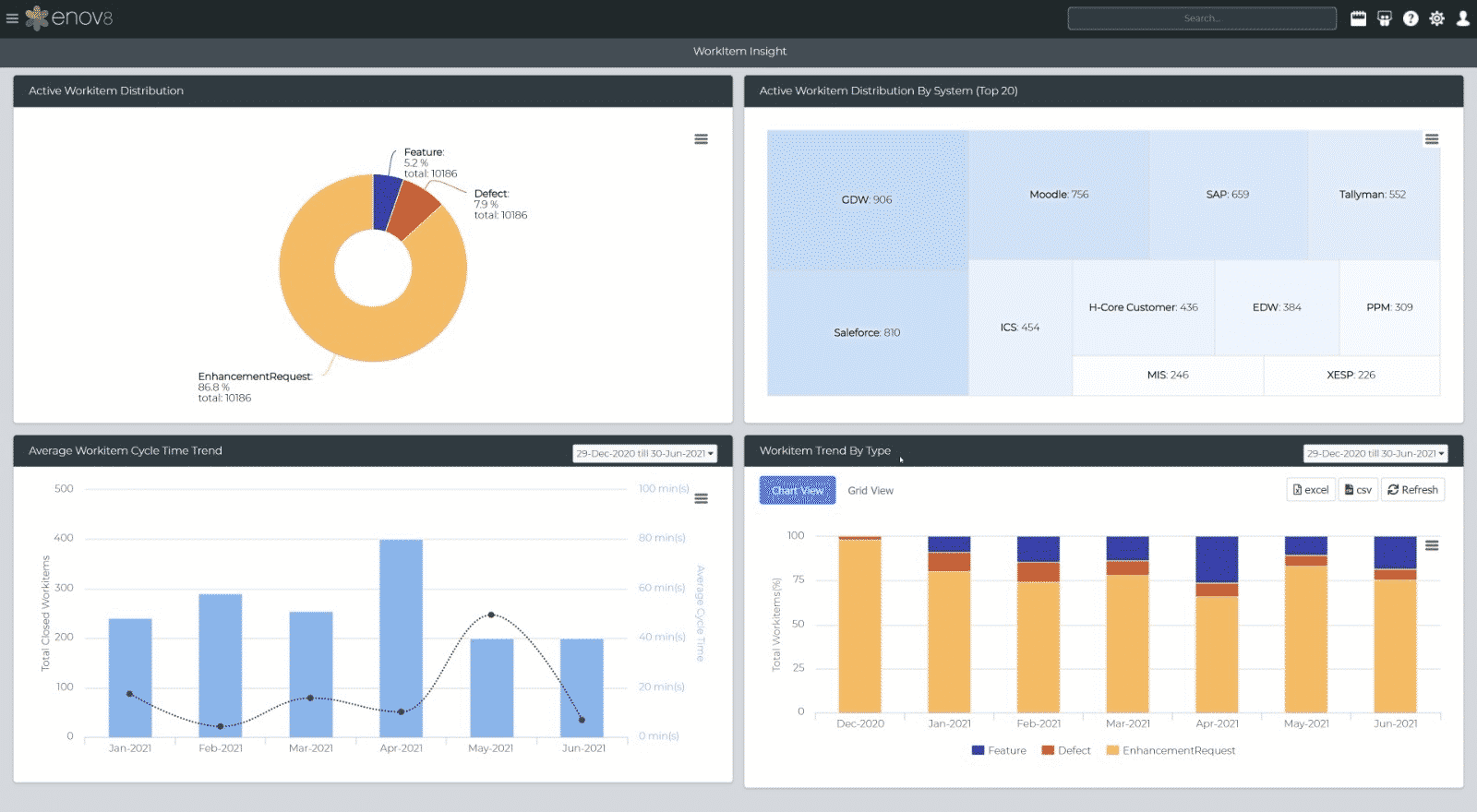Click the EDW: 384 treemap tile
This screenshot has width=1477, height=812.
(1277, 307)
